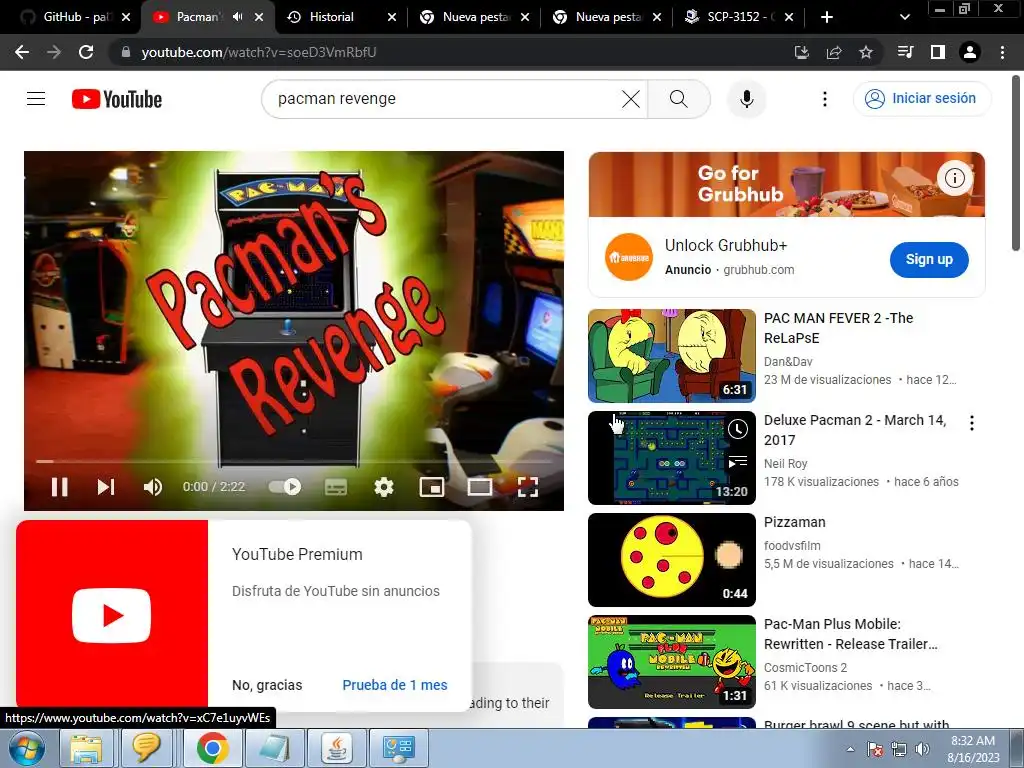Open Pac-Man Plus Mobile trailer thumbnail
This screenshot has height=768, width=1024.
[671, 662]
